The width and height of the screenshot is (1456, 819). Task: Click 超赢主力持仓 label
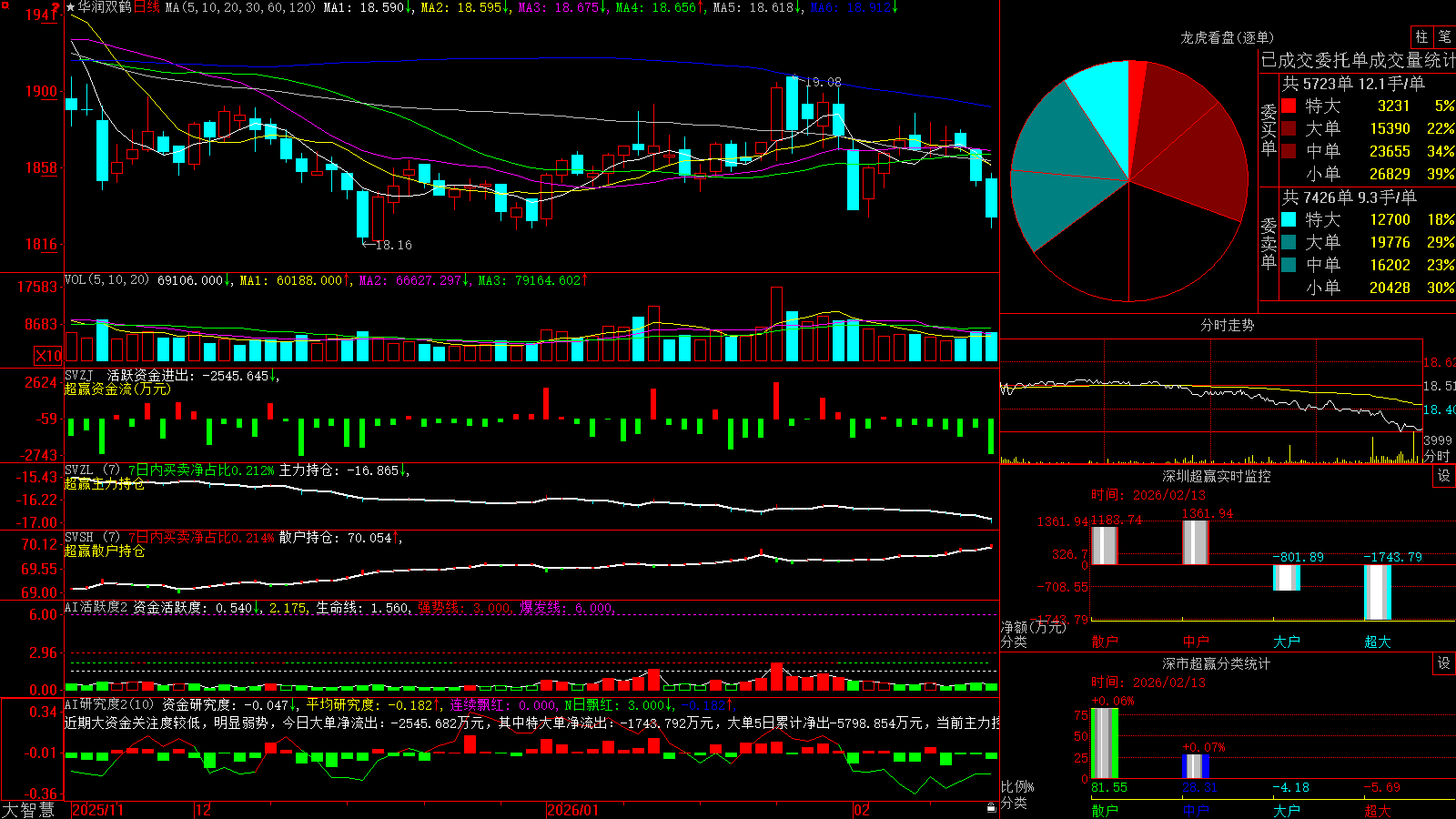[x=105, y=483]
